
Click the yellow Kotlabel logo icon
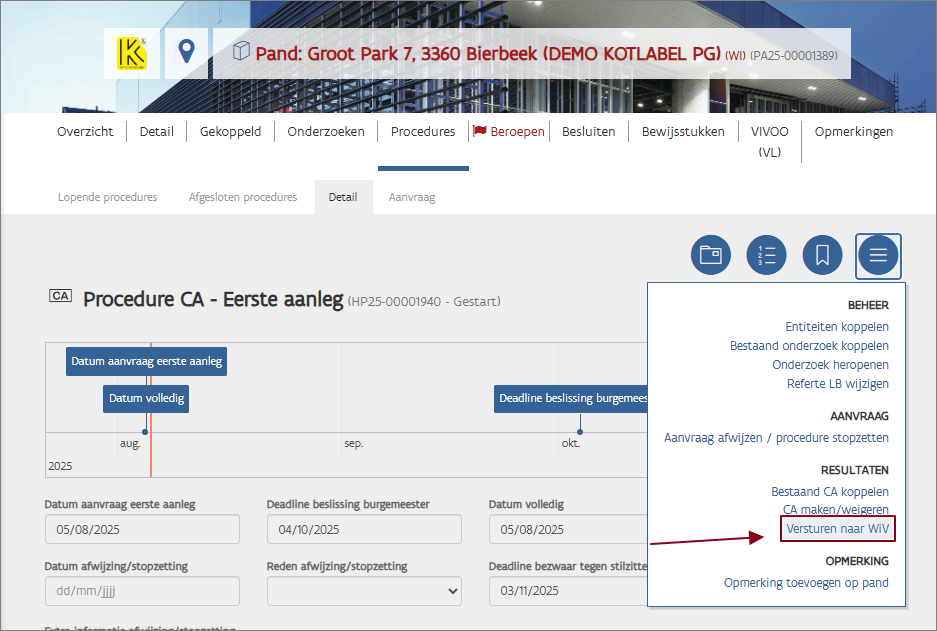[130, 53]
